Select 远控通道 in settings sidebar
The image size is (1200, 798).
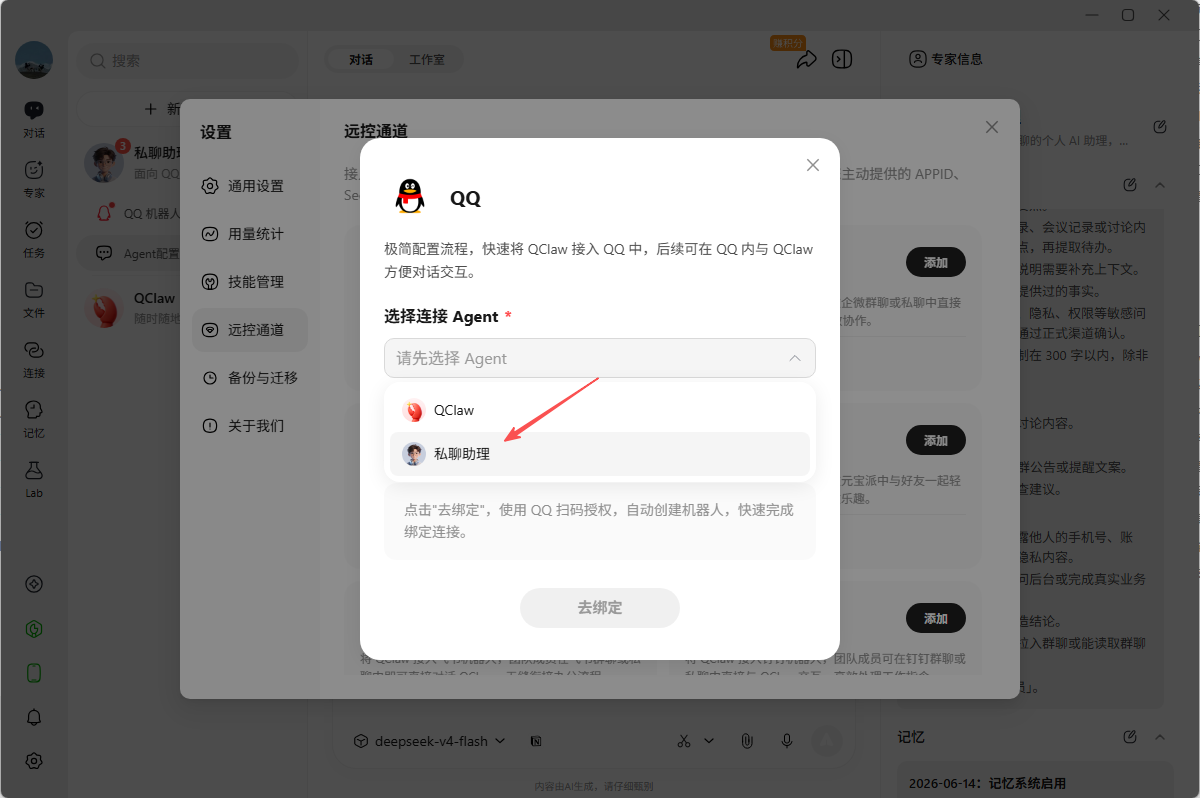click(x=250, y=330)
